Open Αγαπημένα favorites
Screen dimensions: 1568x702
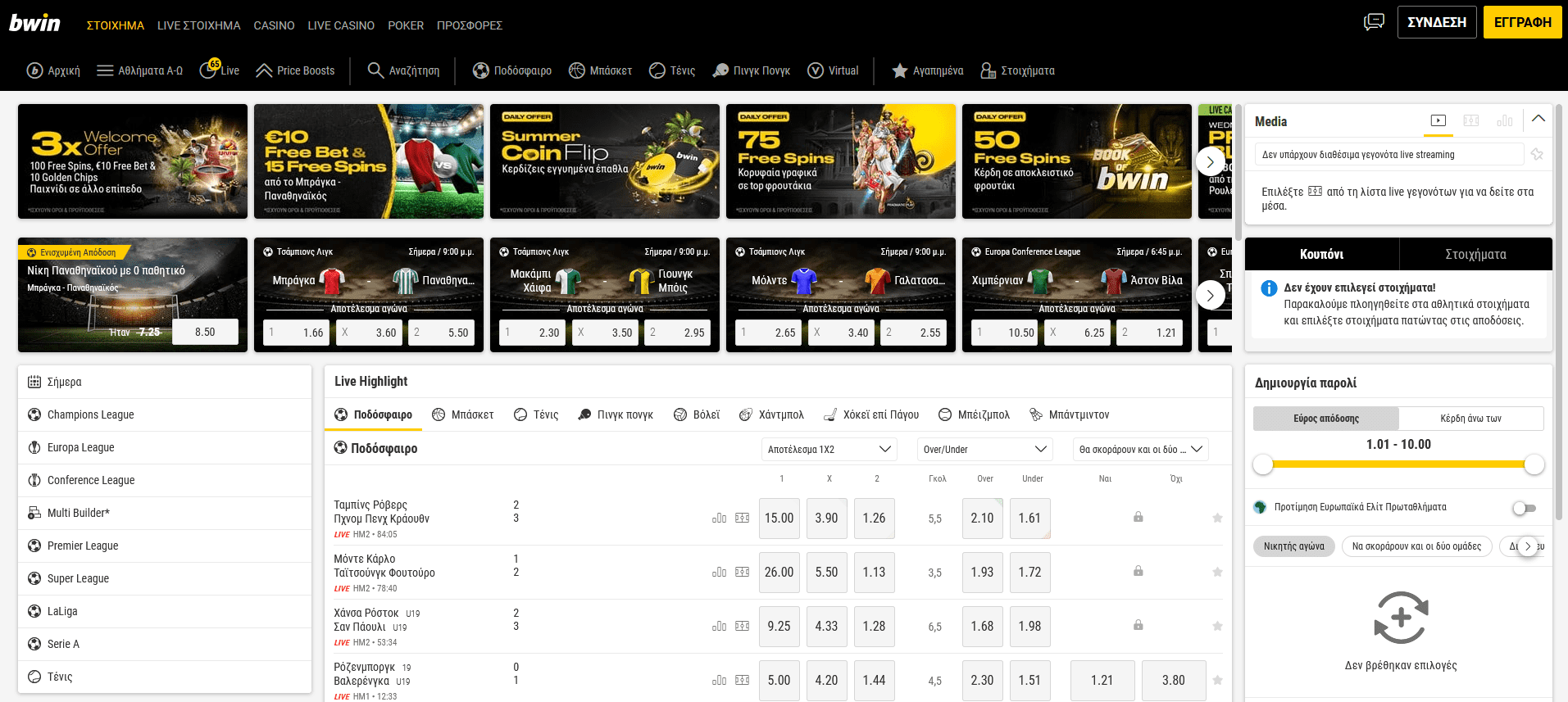coord(928,70)
